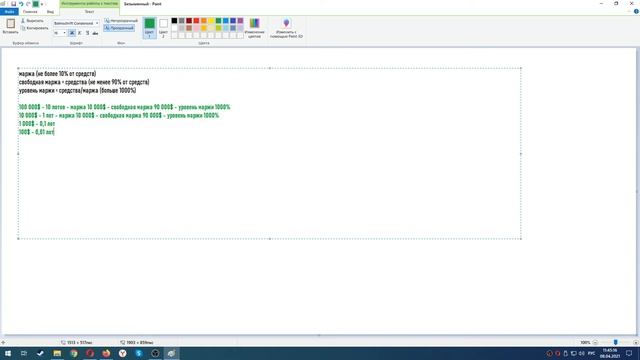Image resolution: width=640 pixels, height=360 pixels.
Task: Click the text tools contextual tab header
Action: 90,4
